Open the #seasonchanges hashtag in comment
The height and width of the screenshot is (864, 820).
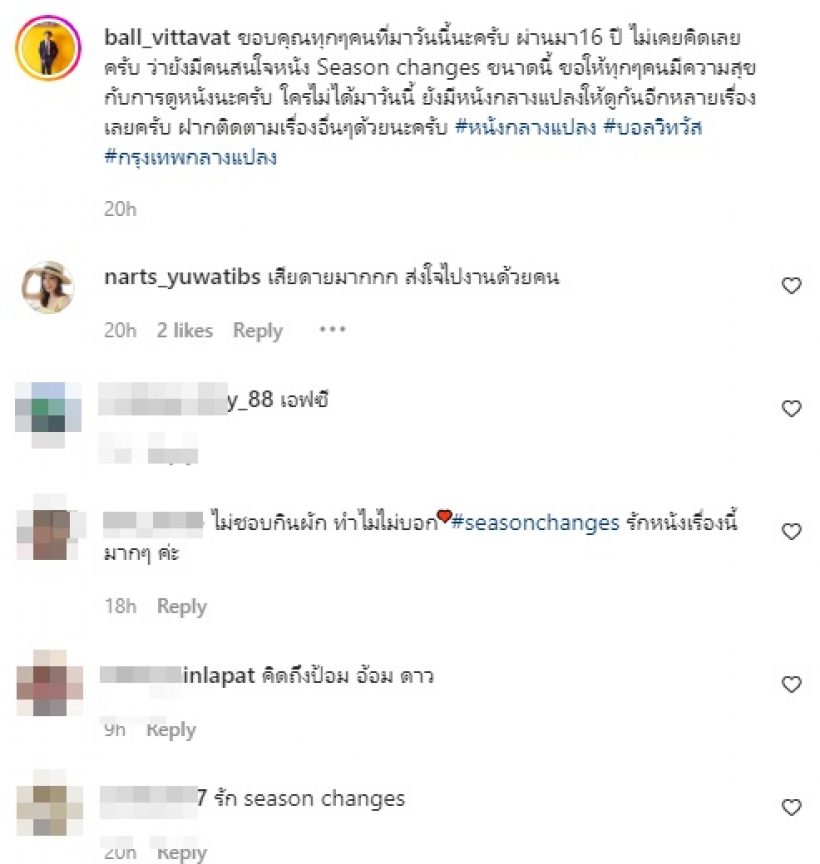point(535,522)
